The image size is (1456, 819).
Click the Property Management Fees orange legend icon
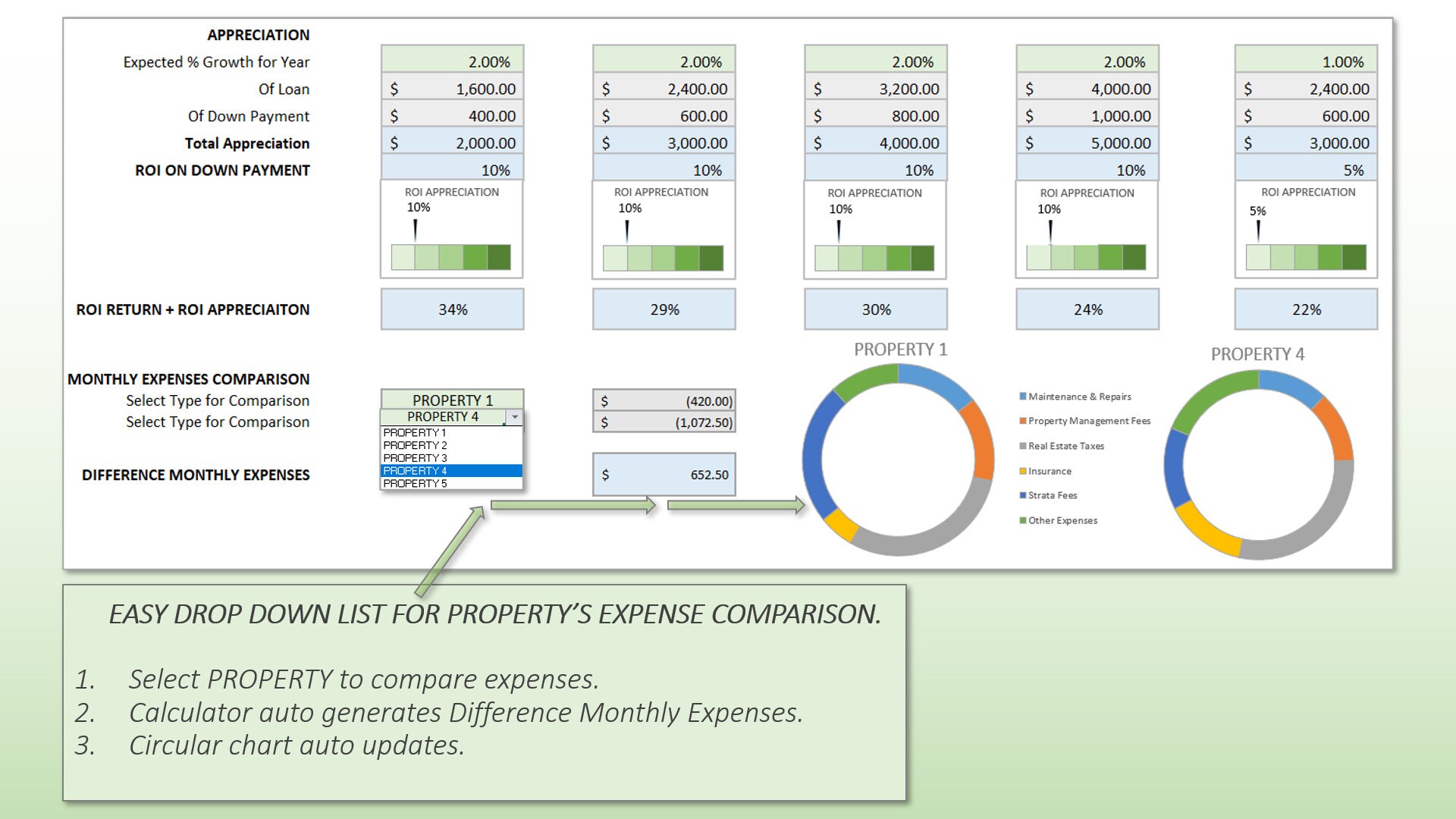point(1022,421)
